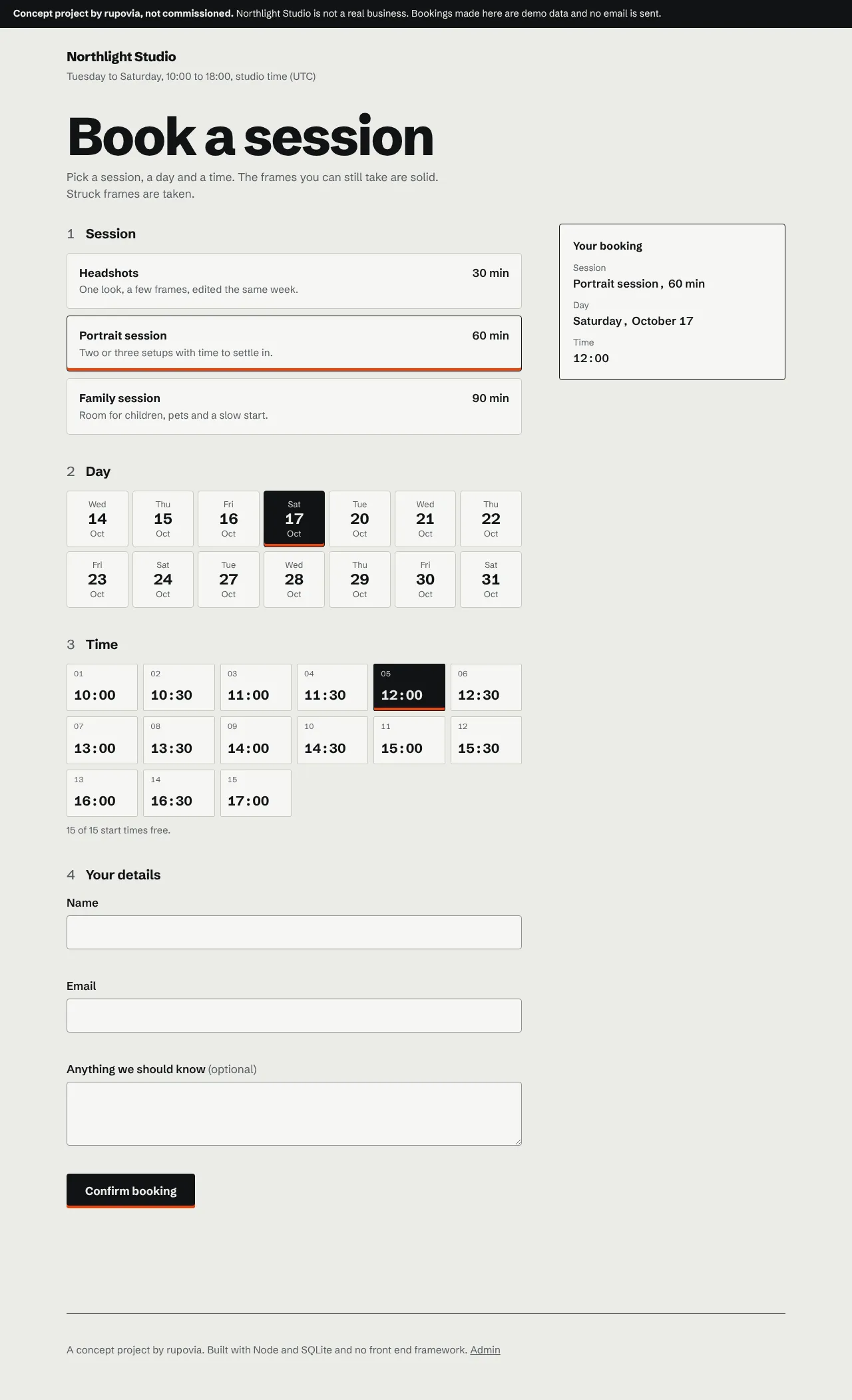Select Thursday 22 Oct day tile

pos(491,519)
